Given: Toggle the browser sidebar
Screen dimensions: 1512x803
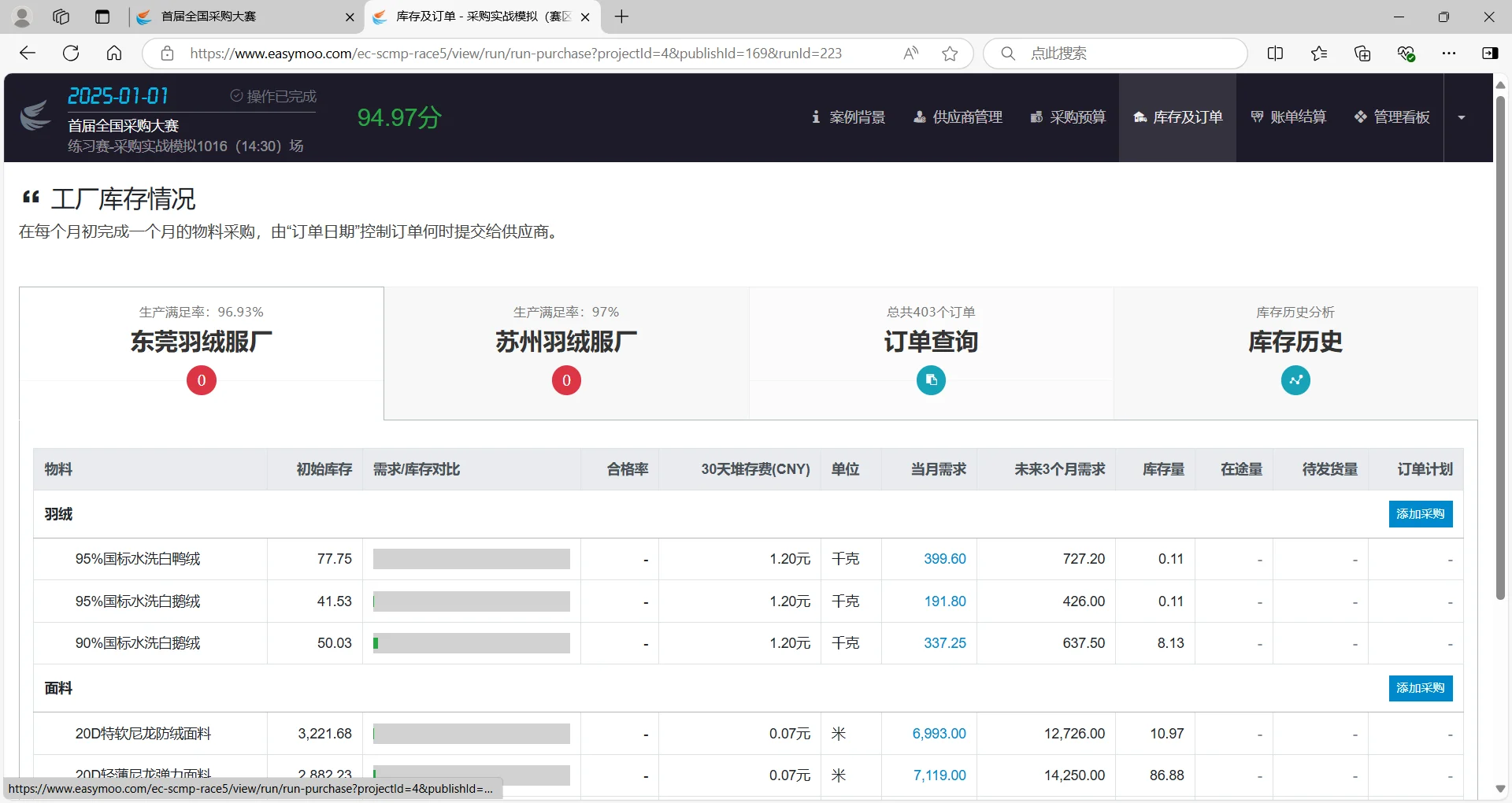Looking at the screenshot, I should 1490,54.
